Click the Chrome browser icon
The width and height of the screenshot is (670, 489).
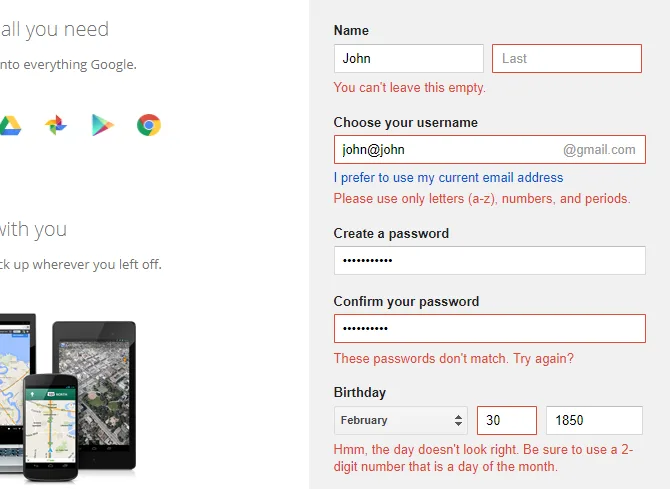[x=149, y=125]
